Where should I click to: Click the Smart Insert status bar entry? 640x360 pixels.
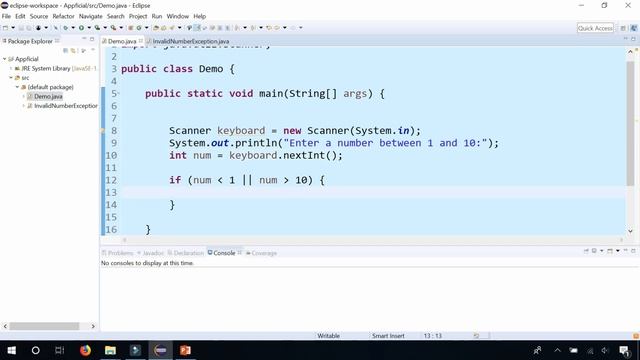(388, 336)
